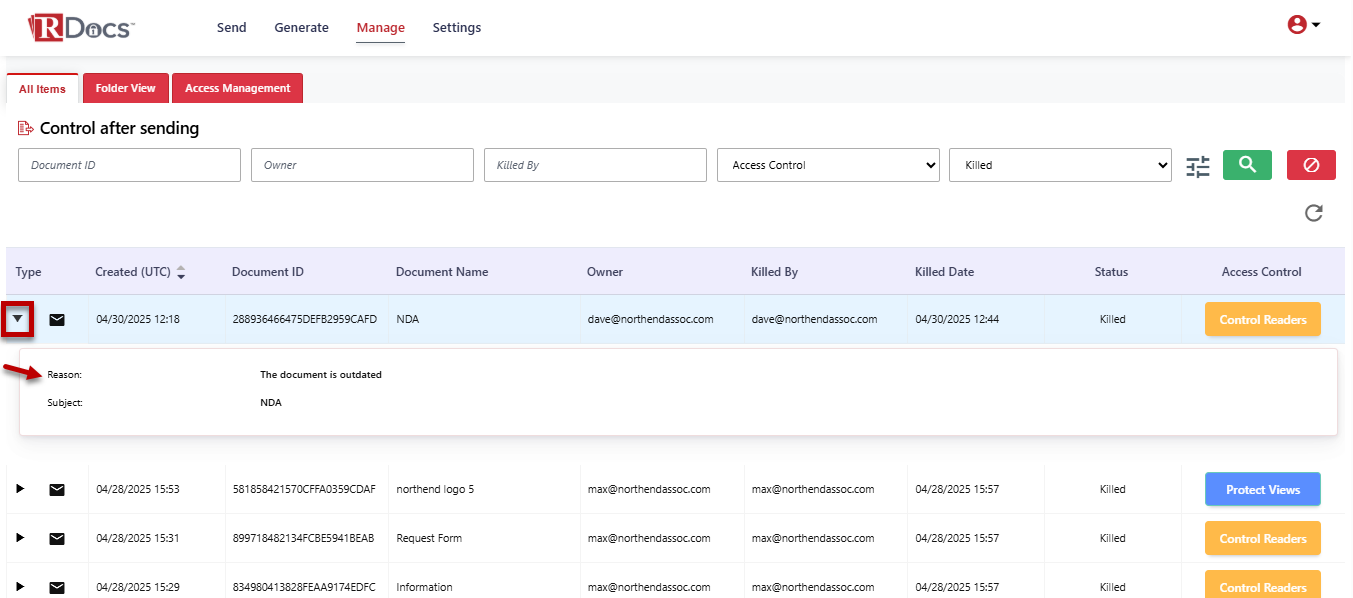Click the Access Control column header
1353x598 pixels.
coord(1262,272)
